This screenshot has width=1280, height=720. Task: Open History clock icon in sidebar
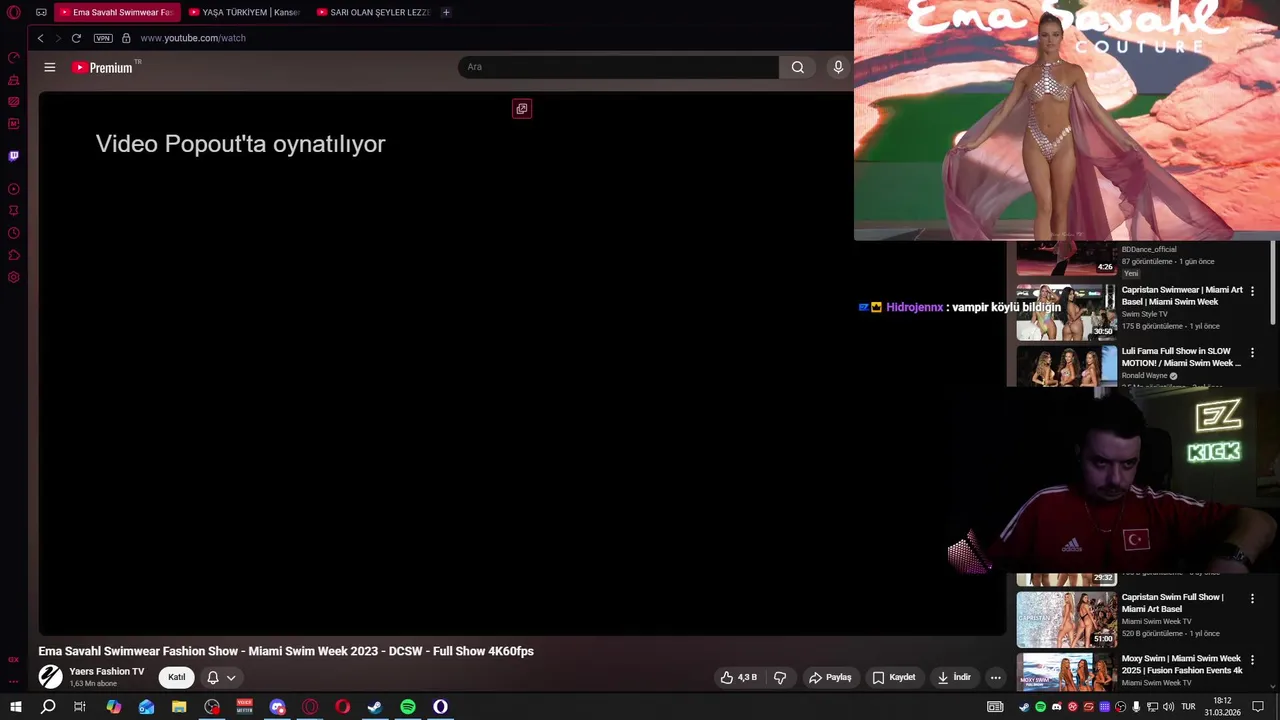point(14,233)
